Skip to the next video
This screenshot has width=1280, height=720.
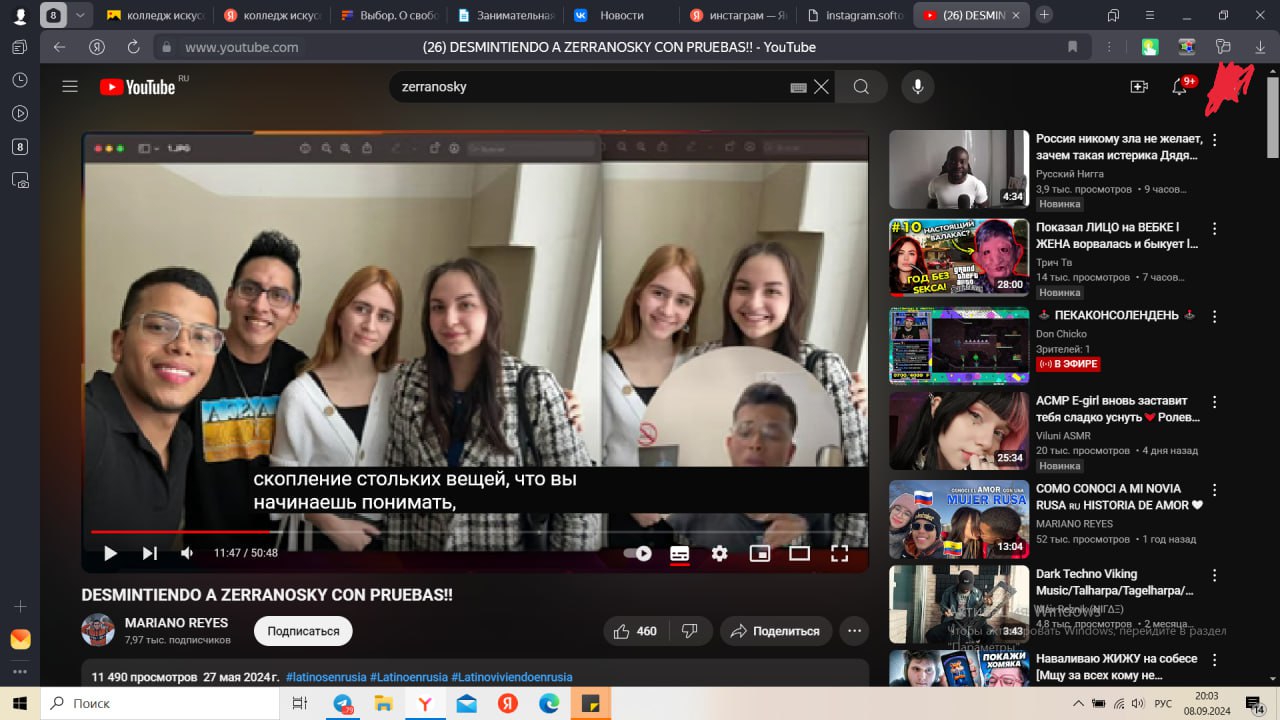149,553
